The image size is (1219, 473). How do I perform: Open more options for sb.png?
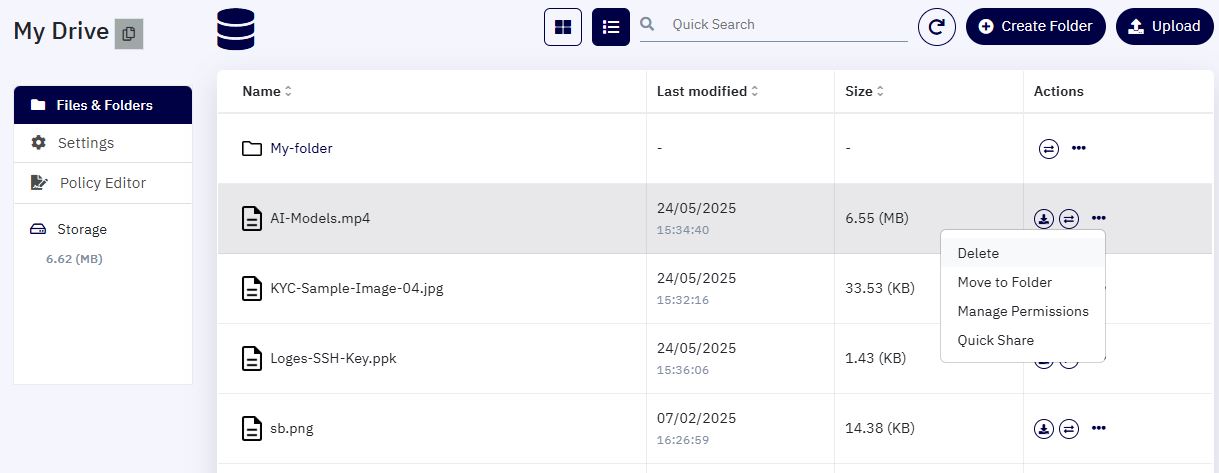(x=1099, y=428)
